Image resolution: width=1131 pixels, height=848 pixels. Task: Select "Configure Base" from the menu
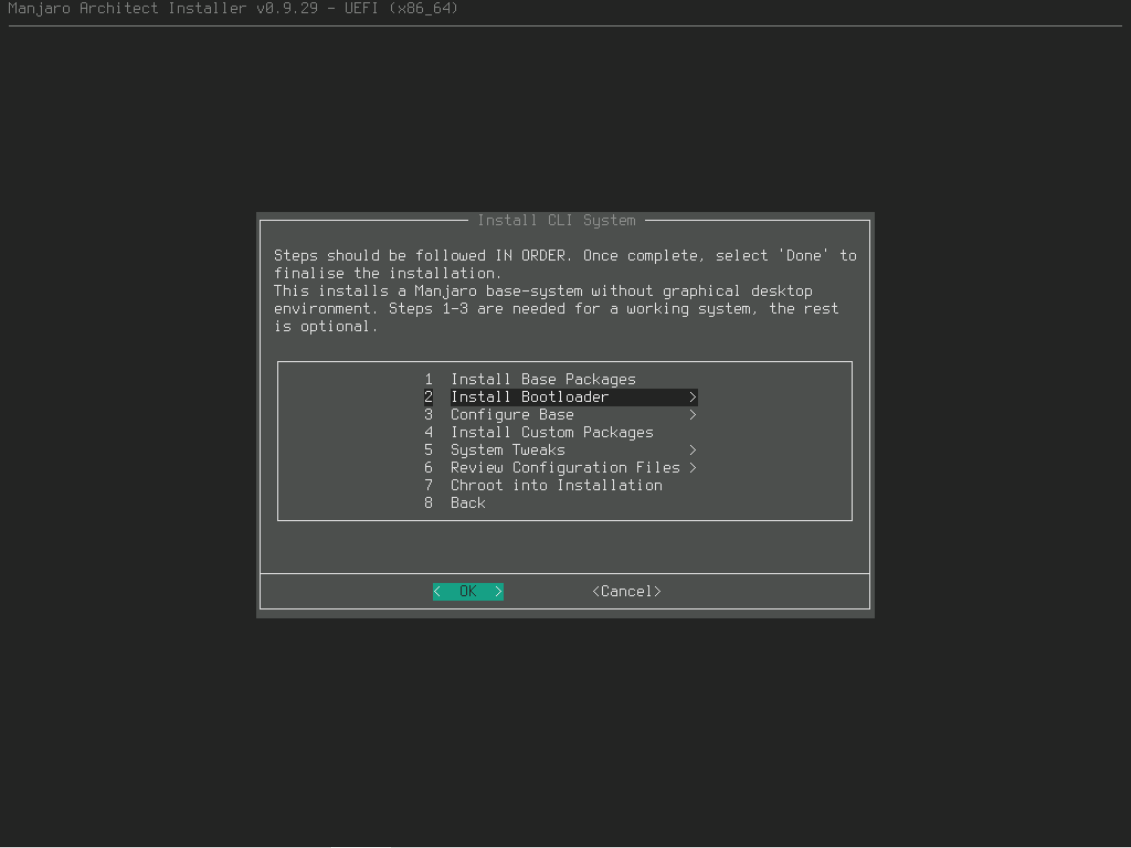coord(512,414)
